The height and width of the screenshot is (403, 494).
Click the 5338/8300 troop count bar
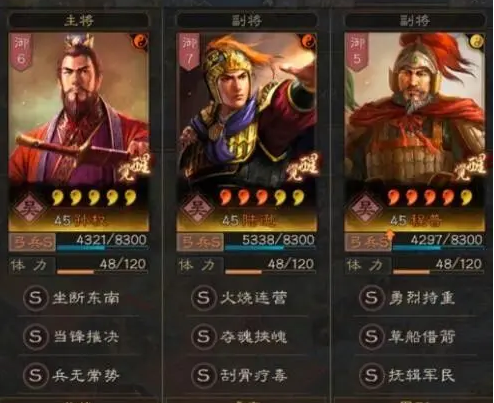coord(271,242)
